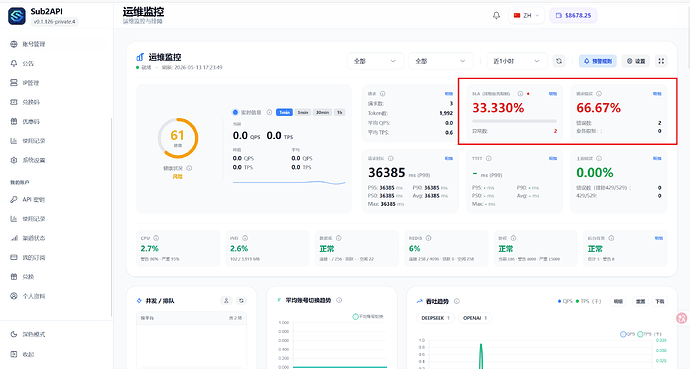The image size is (690, 369).
Task: Open the second 全部 filter dropdown
Action: pos(440,61)
